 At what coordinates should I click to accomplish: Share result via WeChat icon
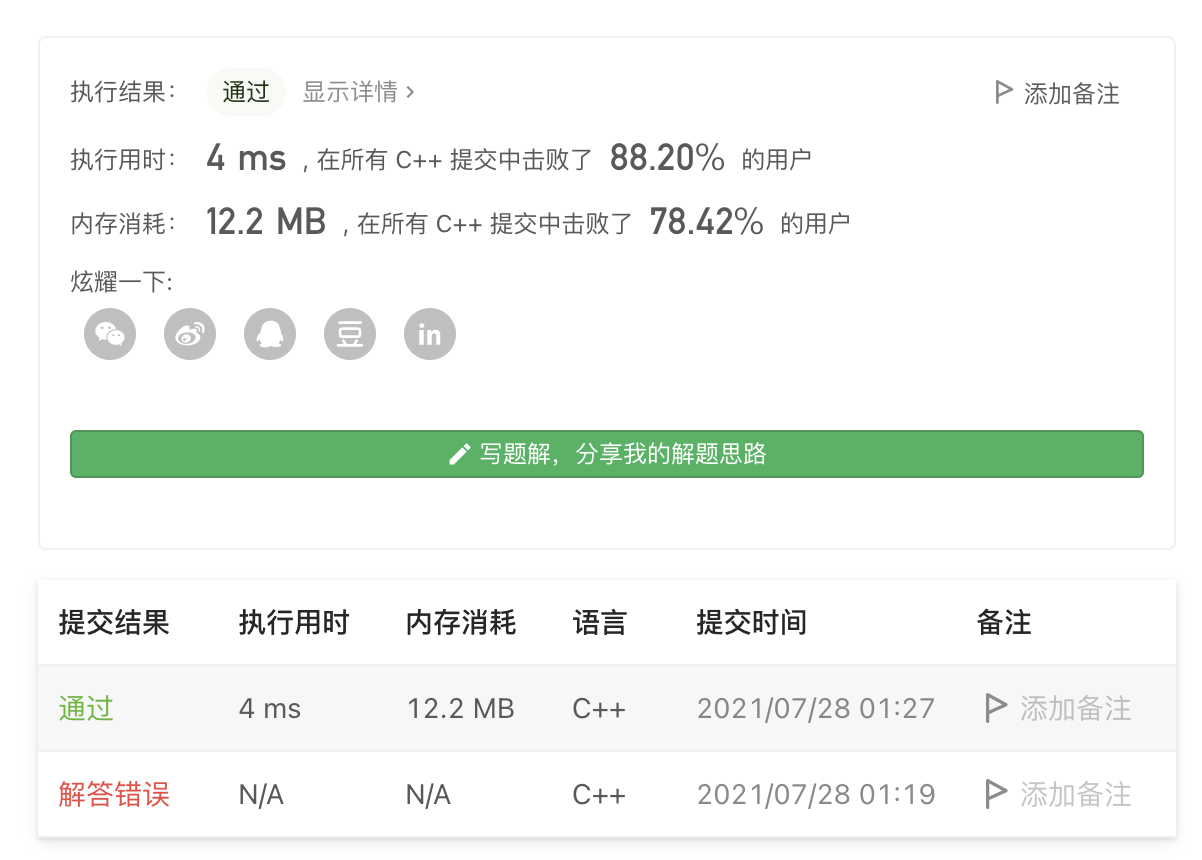pyautogui.click(x=110, y=334)
